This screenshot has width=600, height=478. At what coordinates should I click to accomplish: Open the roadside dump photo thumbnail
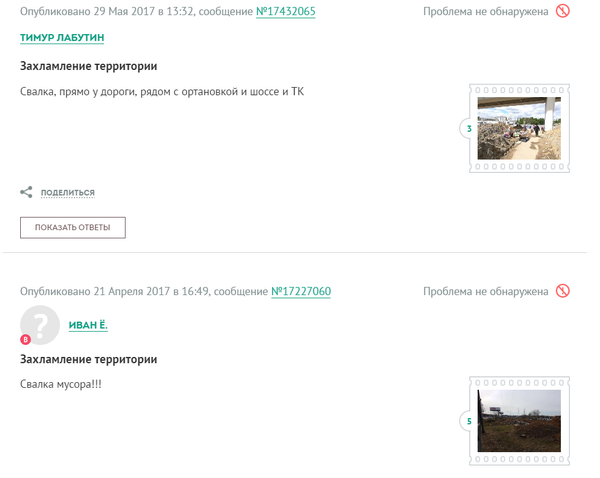click(x=519, y=128)
